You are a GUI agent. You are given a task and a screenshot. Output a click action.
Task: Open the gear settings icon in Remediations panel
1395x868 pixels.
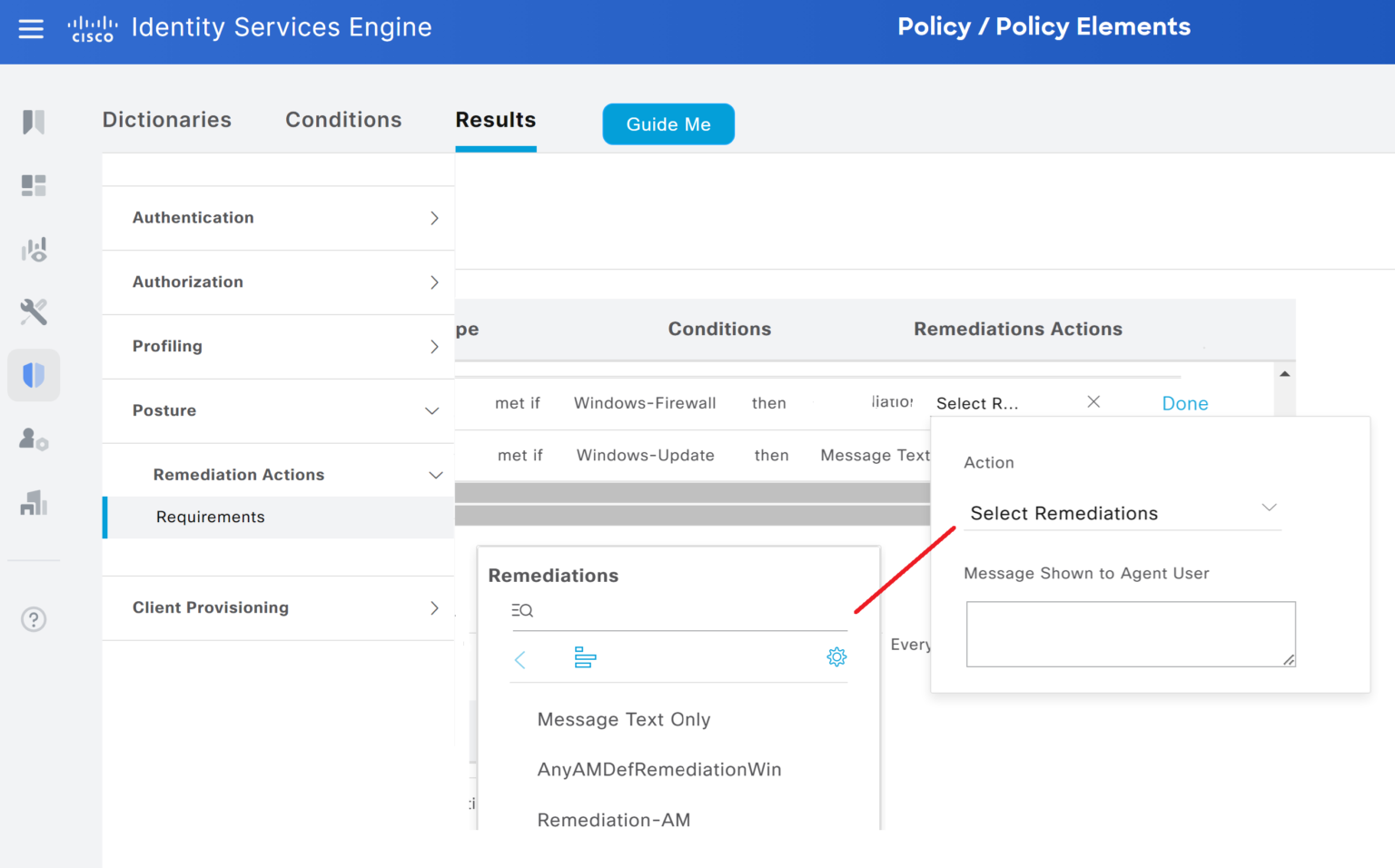pos(836,656)
